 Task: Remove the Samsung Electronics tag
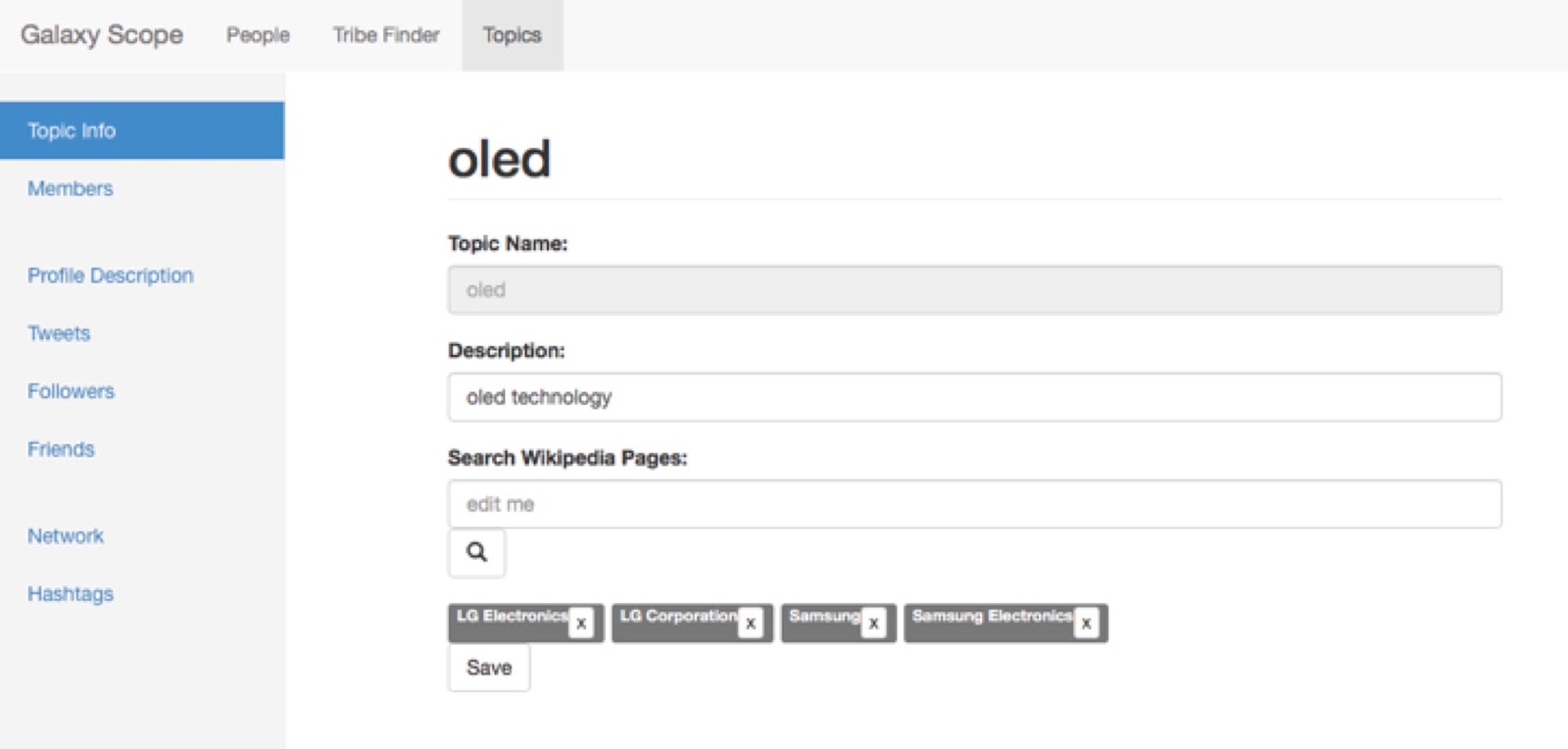tap(1086, 624)
